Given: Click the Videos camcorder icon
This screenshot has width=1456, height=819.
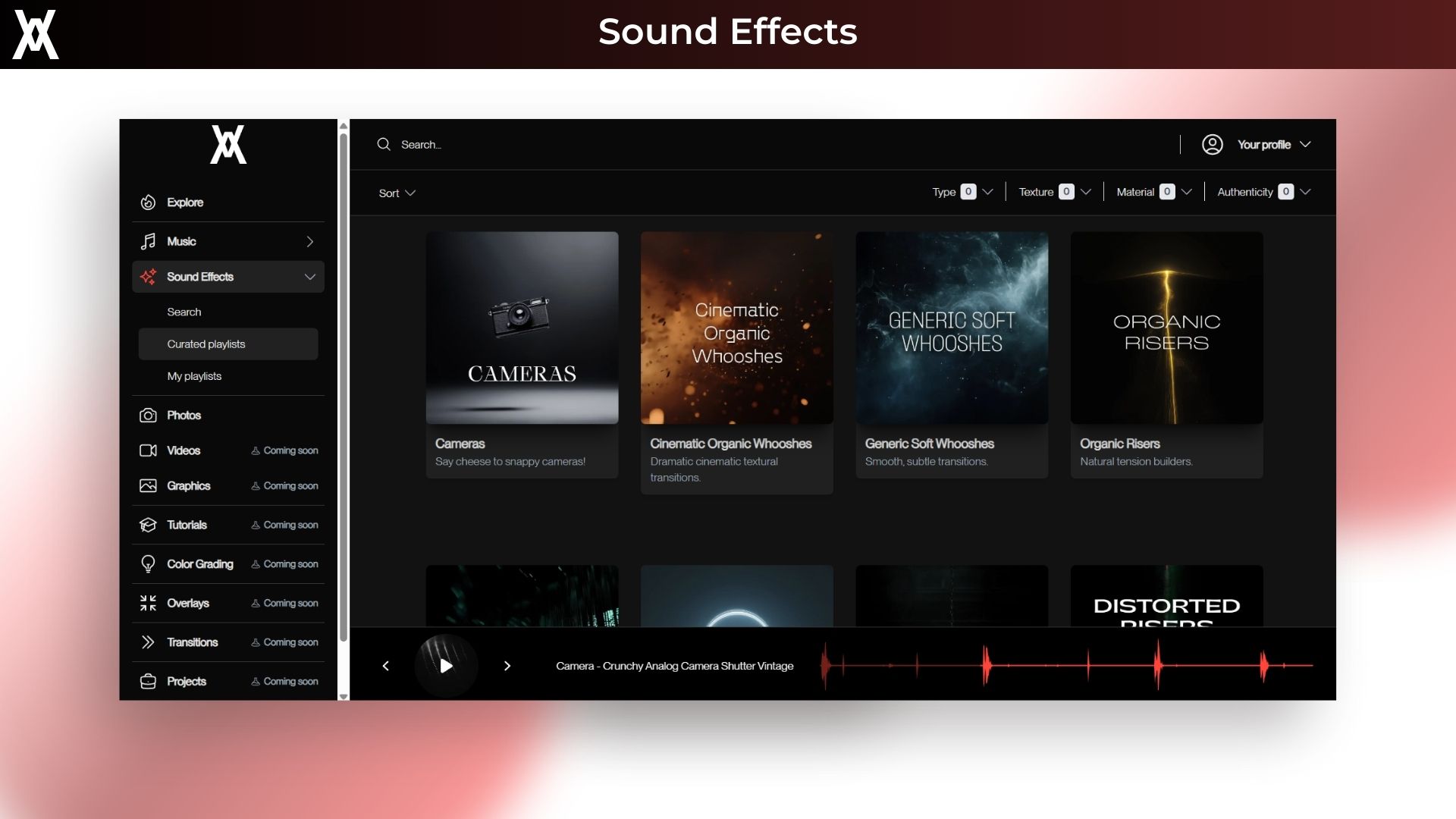Looking at the screenshot, I should (148, 450).
